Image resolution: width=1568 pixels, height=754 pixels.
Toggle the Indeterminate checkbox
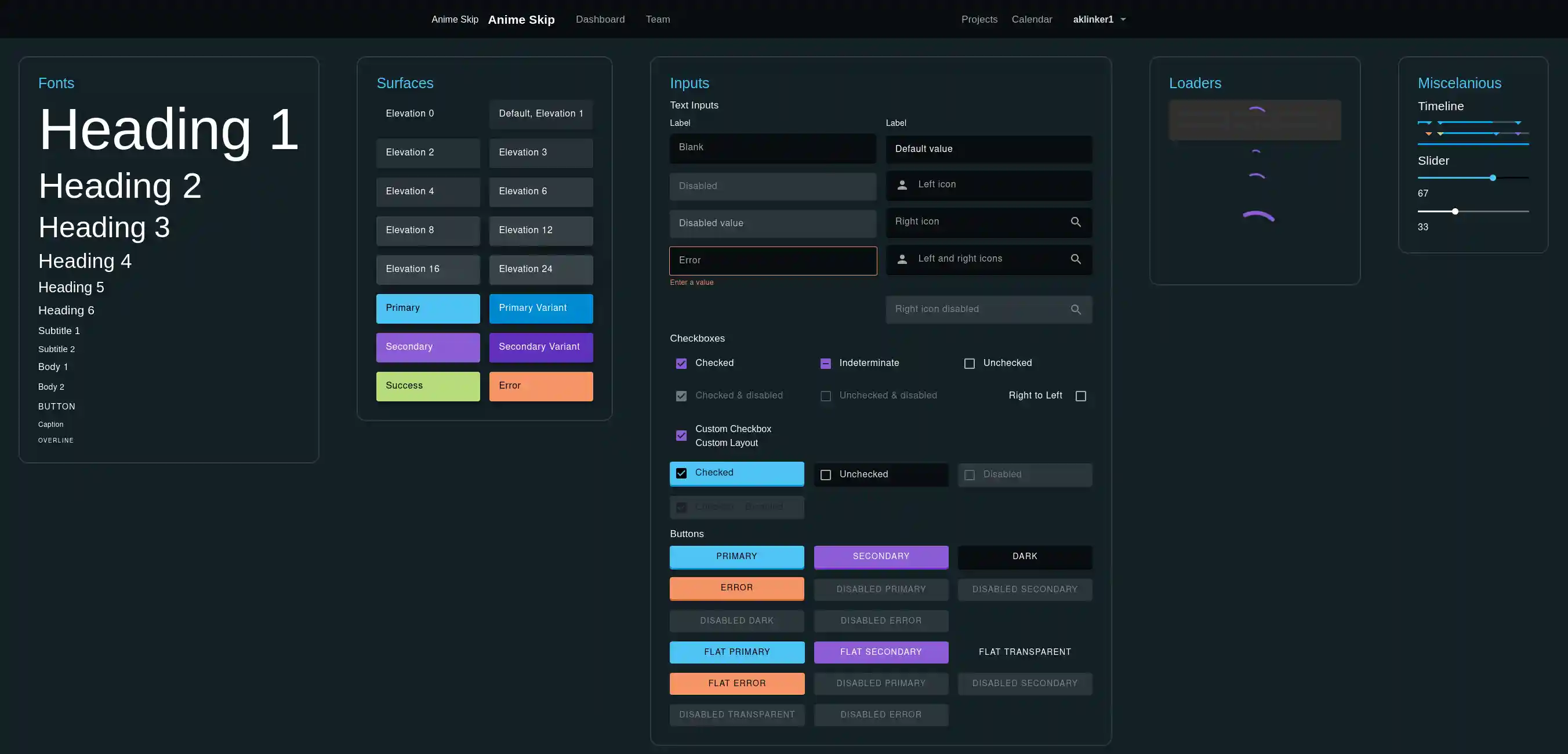pos(825,363)
